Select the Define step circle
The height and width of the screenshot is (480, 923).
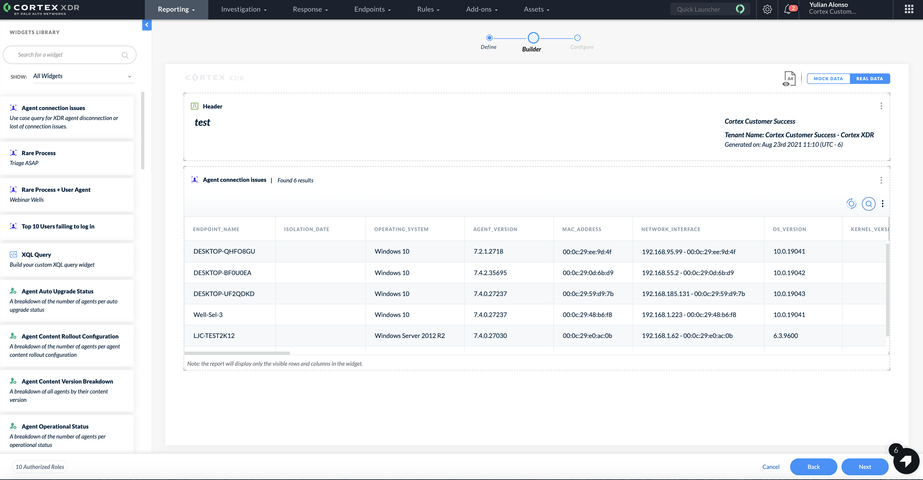[x=489, y=38]
